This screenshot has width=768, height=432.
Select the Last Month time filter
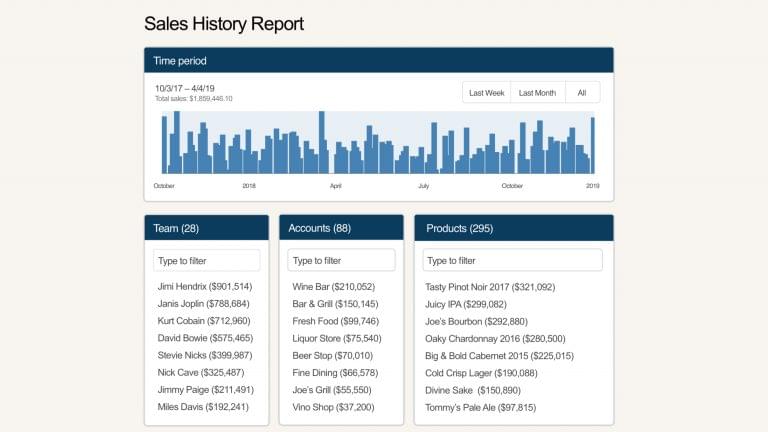(x=537, y=93)
